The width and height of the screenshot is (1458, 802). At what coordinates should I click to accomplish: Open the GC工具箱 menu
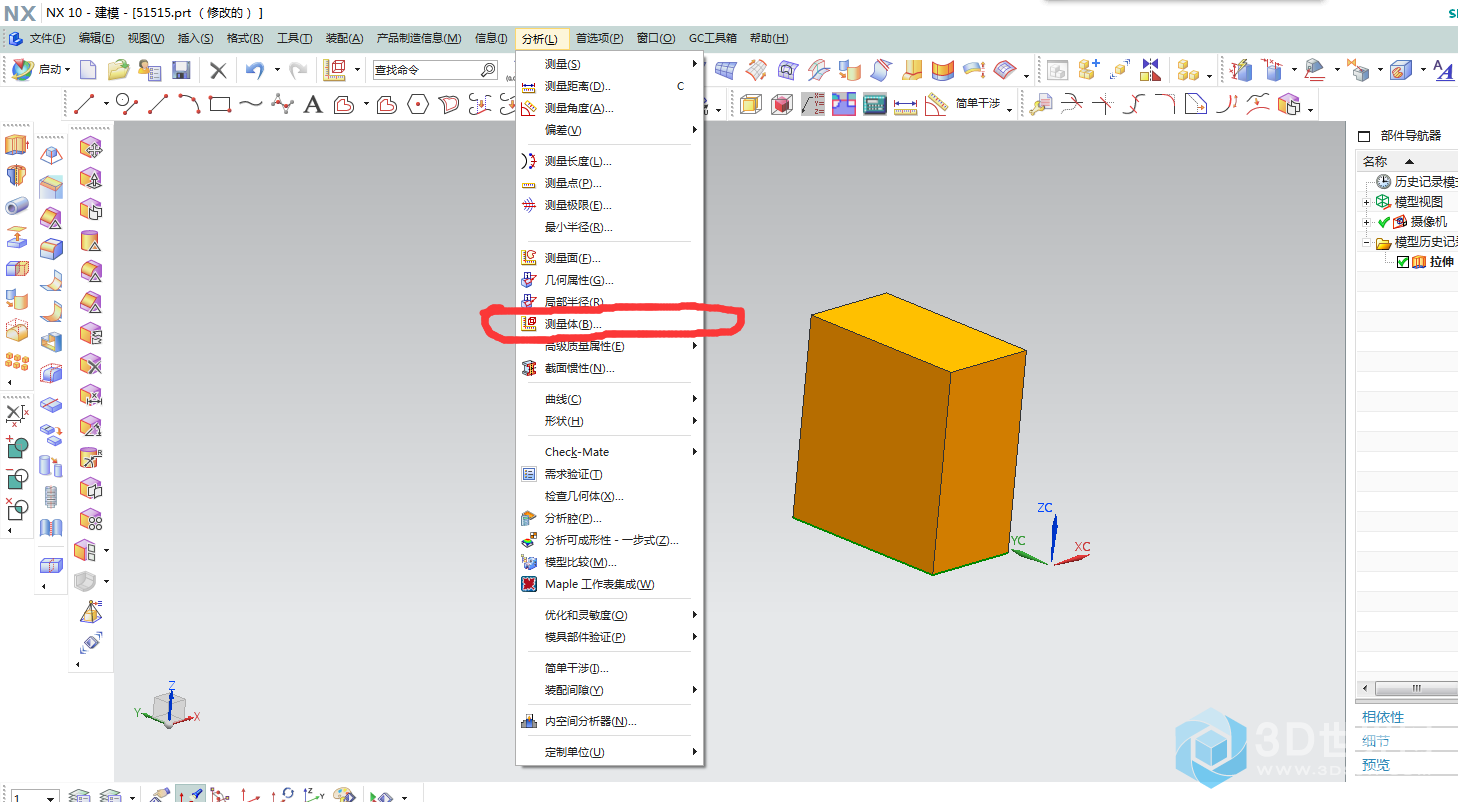click(x=713, y=38)
